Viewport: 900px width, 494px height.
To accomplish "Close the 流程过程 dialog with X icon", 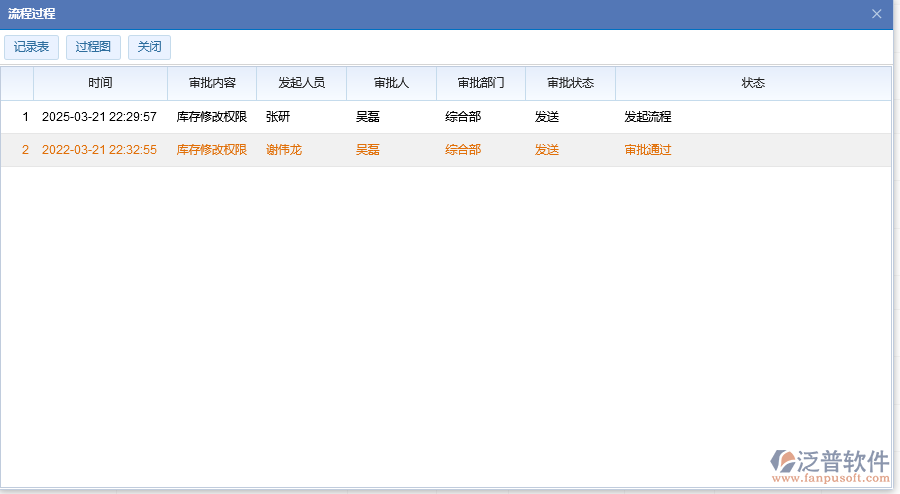I will pos(876,14).
